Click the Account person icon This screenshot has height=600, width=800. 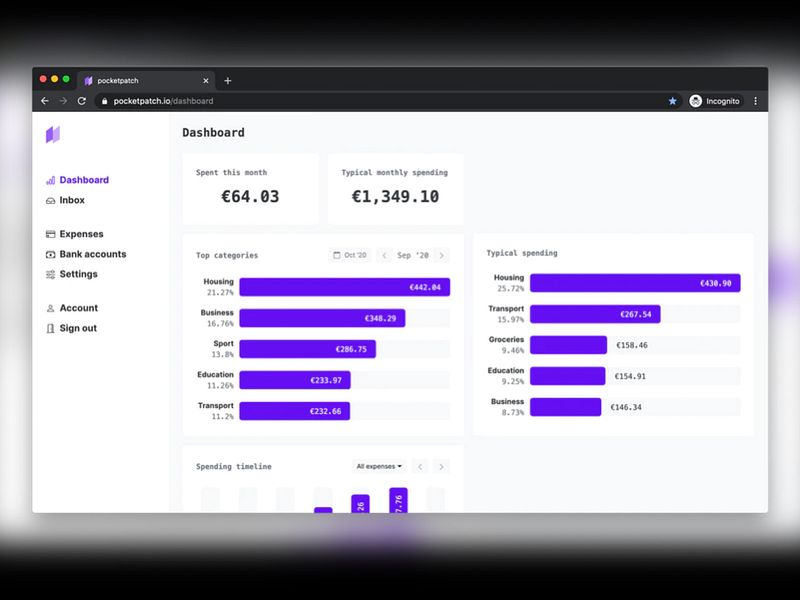point(51,308)
